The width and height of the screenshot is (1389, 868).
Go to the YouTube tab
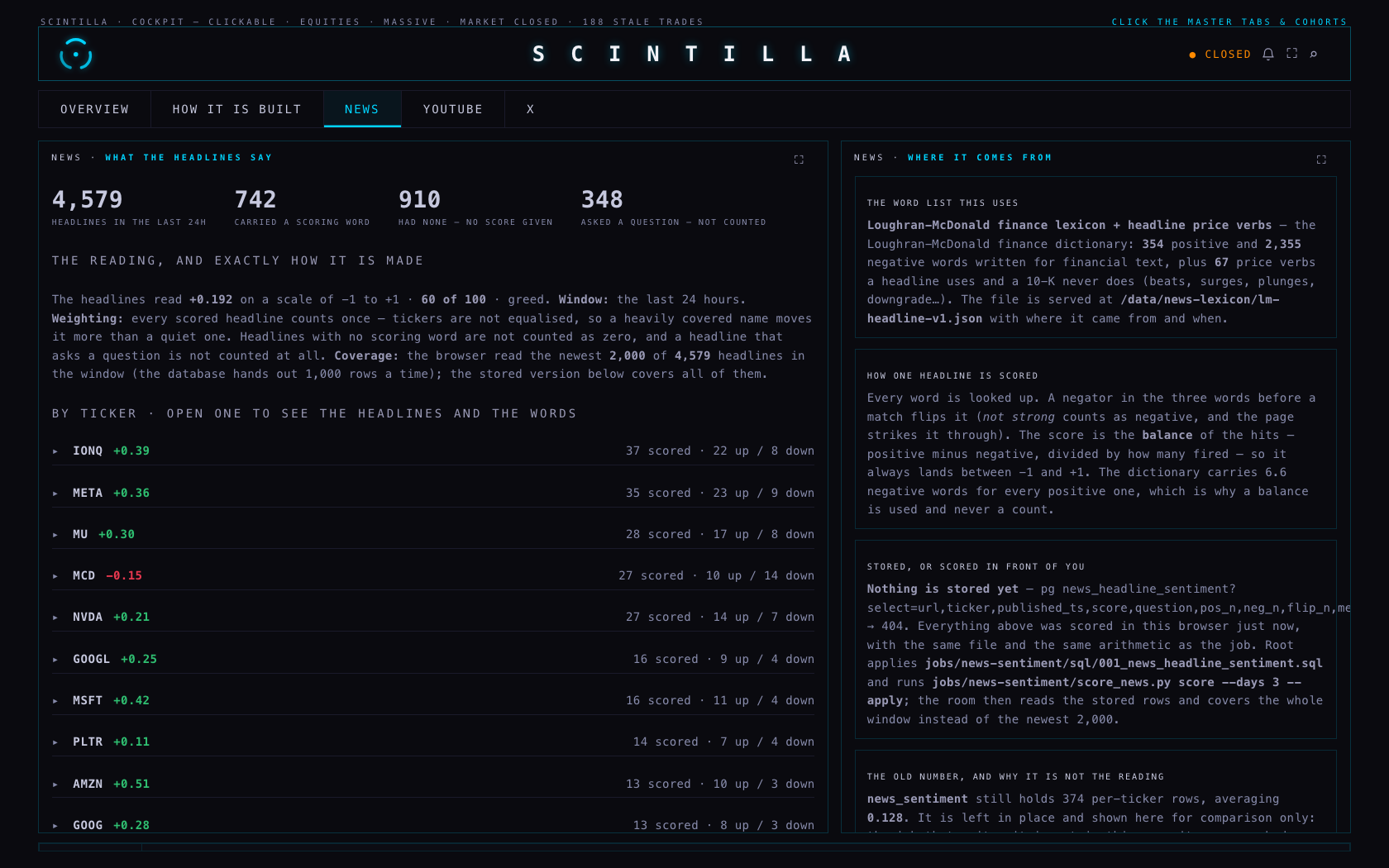coord(453,109)
